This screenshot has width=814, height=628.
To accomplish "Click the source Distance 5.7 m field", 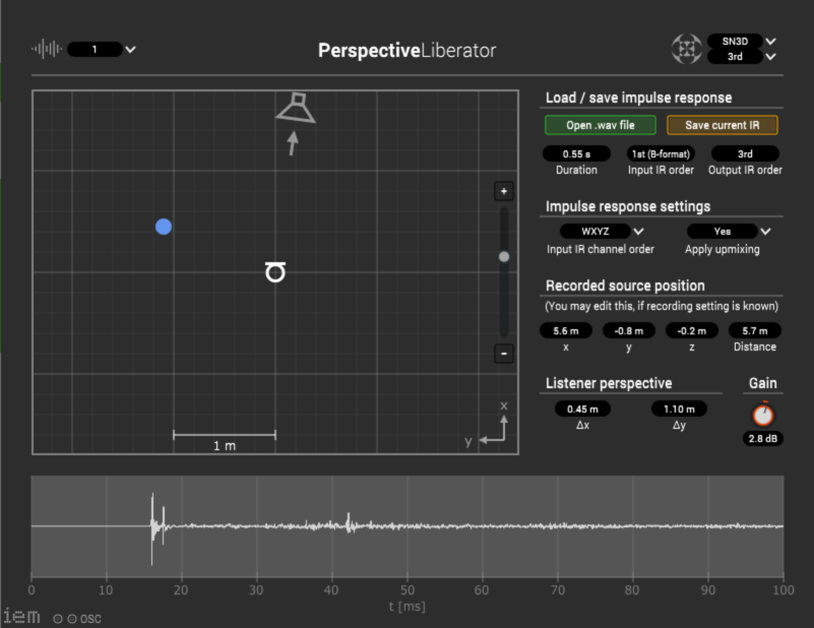I will point(754,330).
